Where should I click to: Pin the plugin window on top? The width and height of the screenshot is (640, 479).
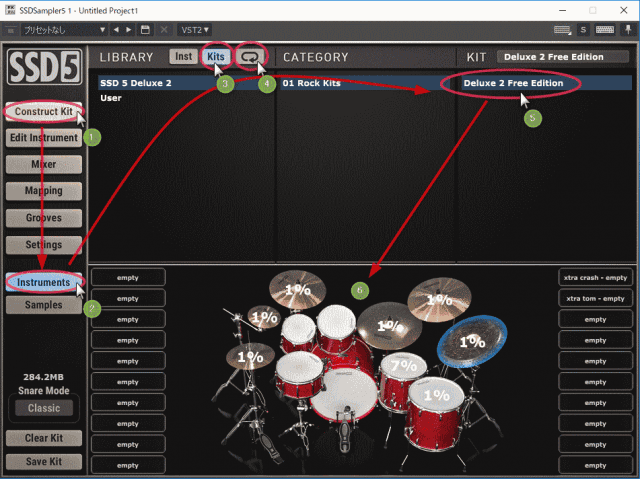coord(628,30)
